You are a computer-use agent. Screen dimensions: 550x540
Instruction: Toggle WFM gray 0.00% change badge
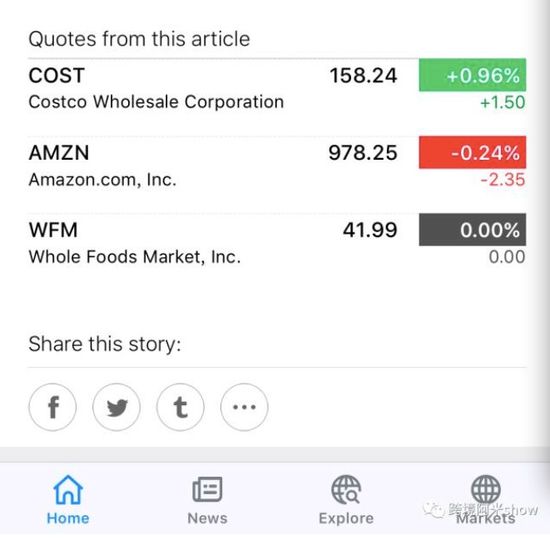[472, 229]
